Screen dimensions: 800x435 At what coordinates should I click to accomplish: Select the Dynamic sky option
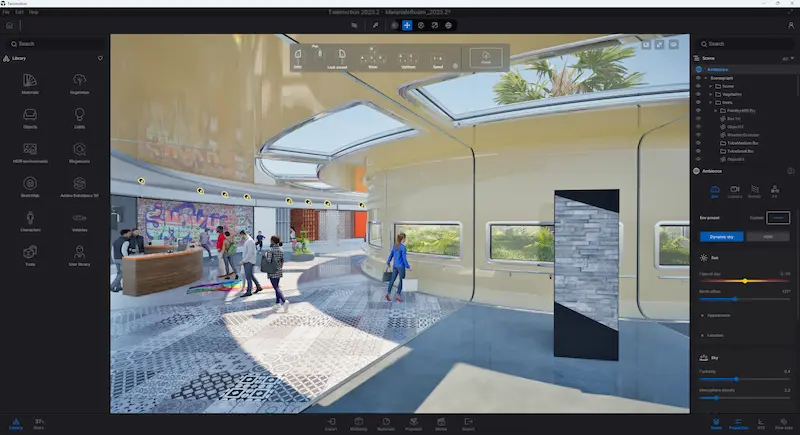[x=720, y=236]
